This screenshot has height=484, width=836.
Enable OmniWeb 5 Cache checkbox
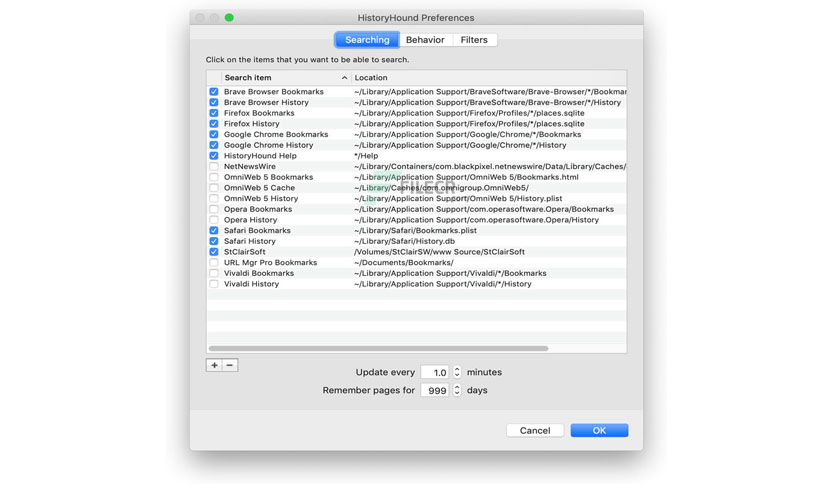(214, 188)
